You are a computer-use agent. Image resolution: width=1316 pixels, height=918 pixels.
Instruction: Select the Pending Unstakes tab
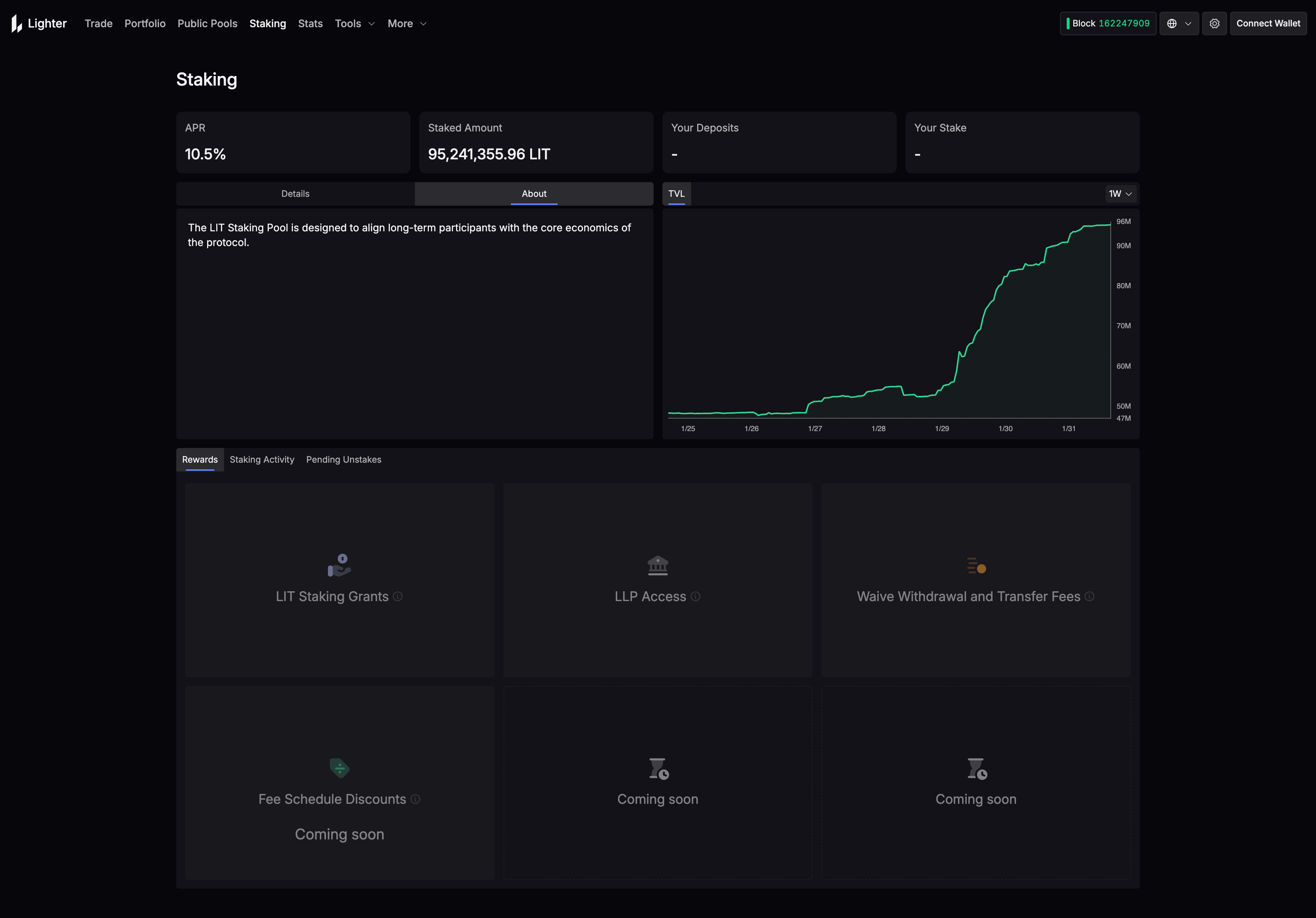click(343, 460)
